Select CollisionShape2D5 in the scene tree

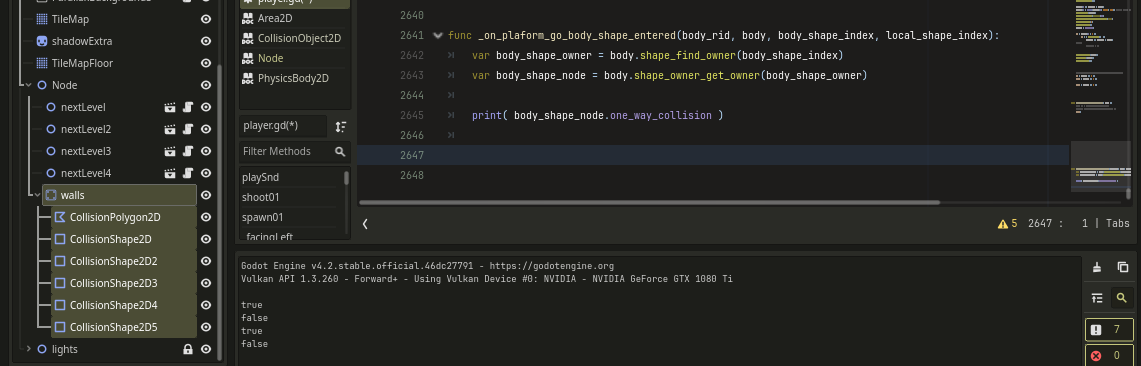(114, 327)
